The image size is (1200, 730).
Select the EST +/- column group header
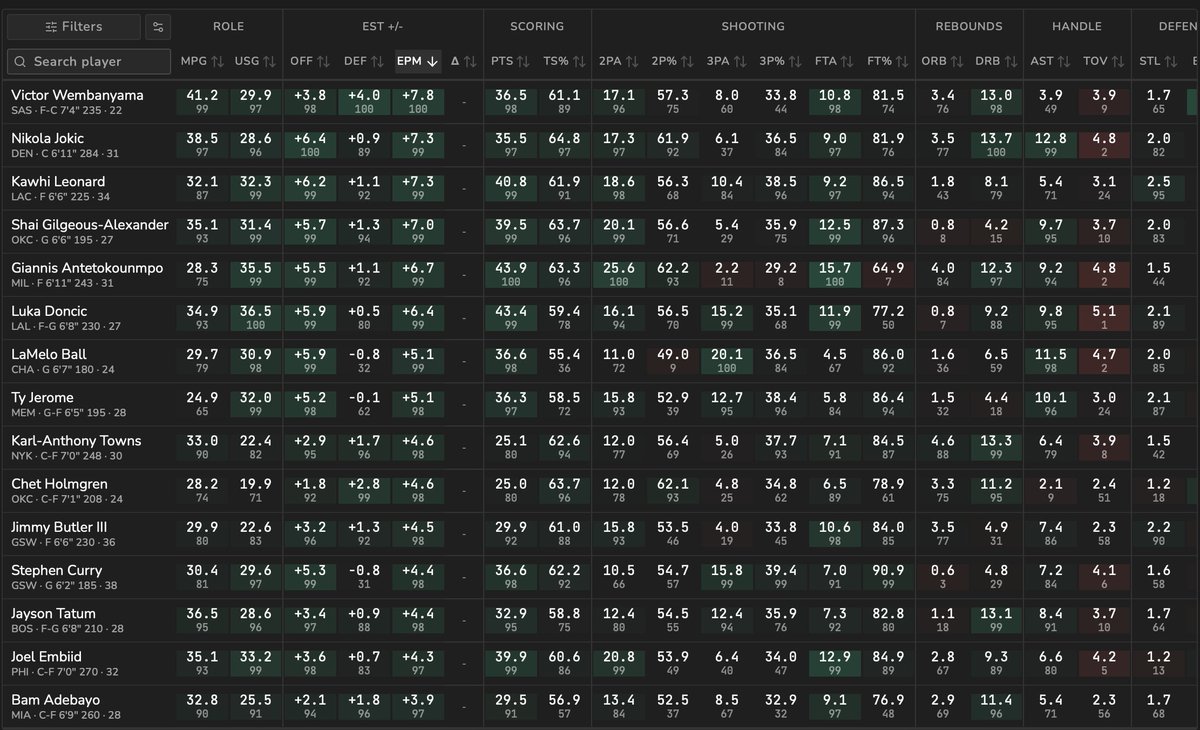click(x=382, y=26)
